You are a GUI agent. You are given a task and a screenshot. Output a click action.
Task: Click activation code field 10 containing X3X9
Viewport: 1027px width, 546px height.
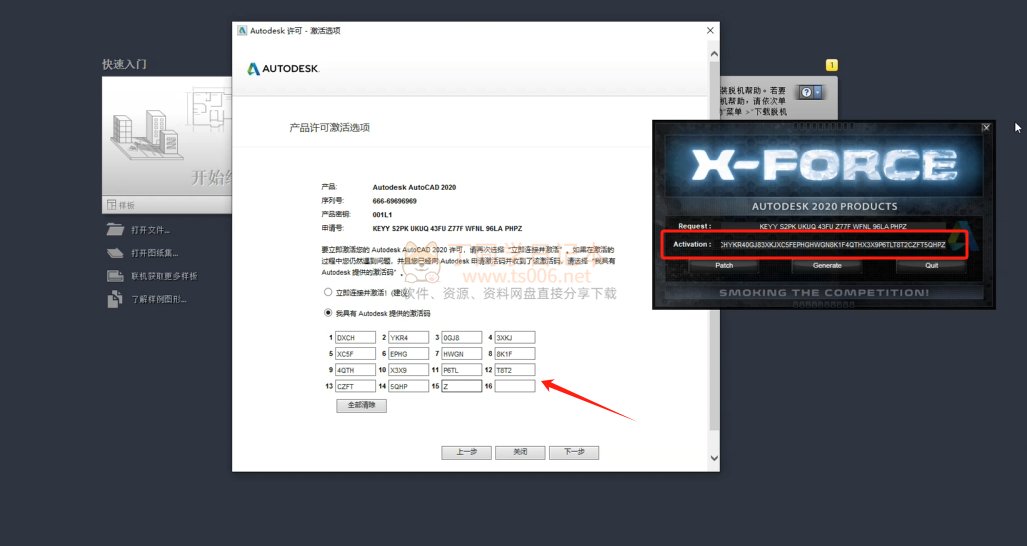pyautogui.click(x=409, y=370)
